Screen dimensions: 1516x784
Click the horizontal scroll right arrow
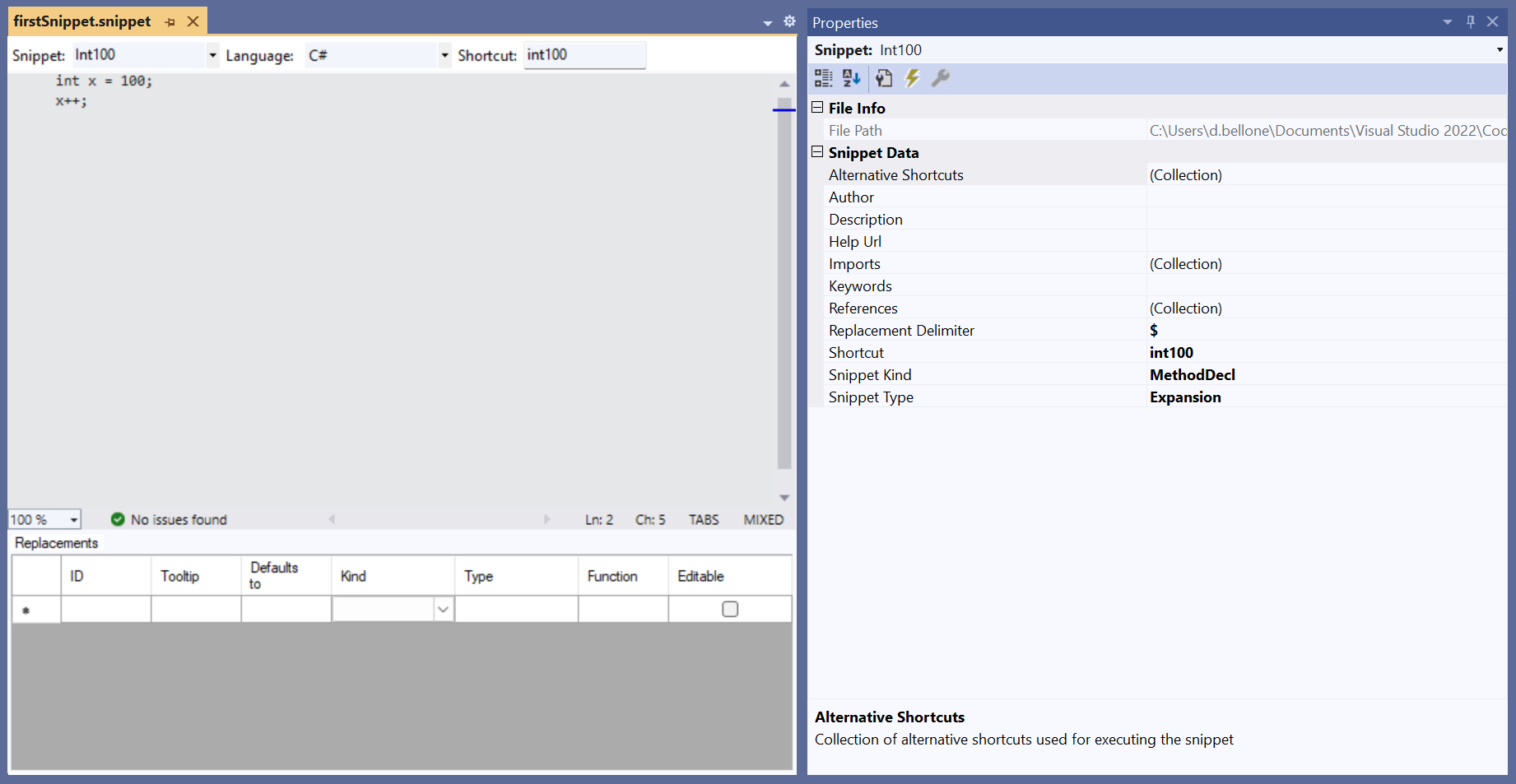pyautogui.click(x=546, y=519)
